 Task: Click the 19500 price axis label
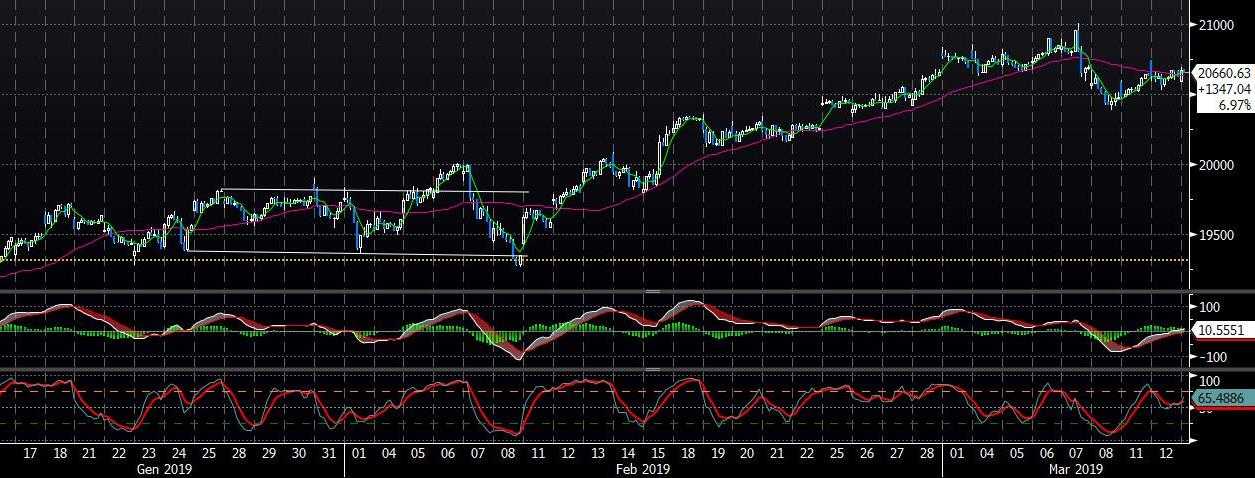point(1217,235)
